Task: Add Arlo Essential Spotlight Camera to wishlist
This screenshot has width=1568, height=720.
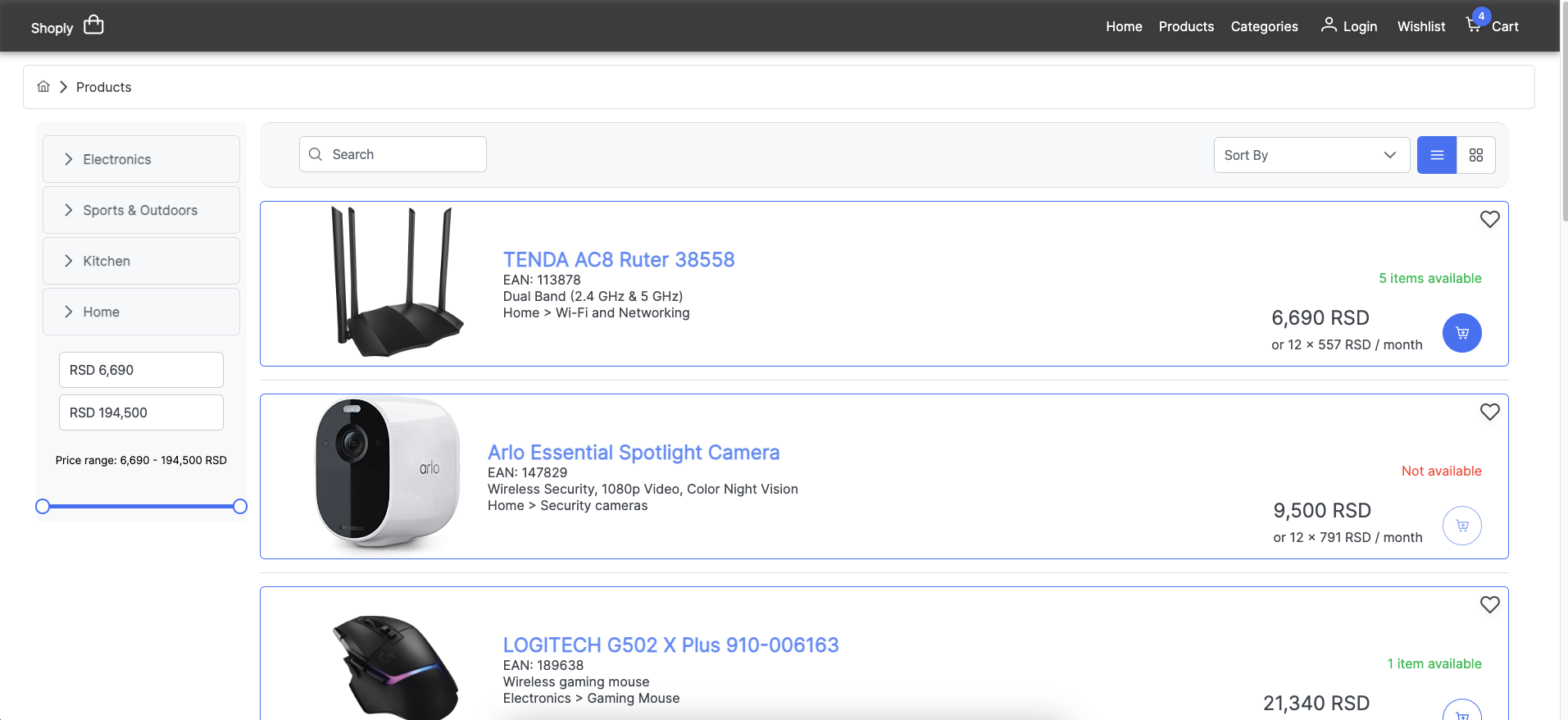Action: 1490,412
